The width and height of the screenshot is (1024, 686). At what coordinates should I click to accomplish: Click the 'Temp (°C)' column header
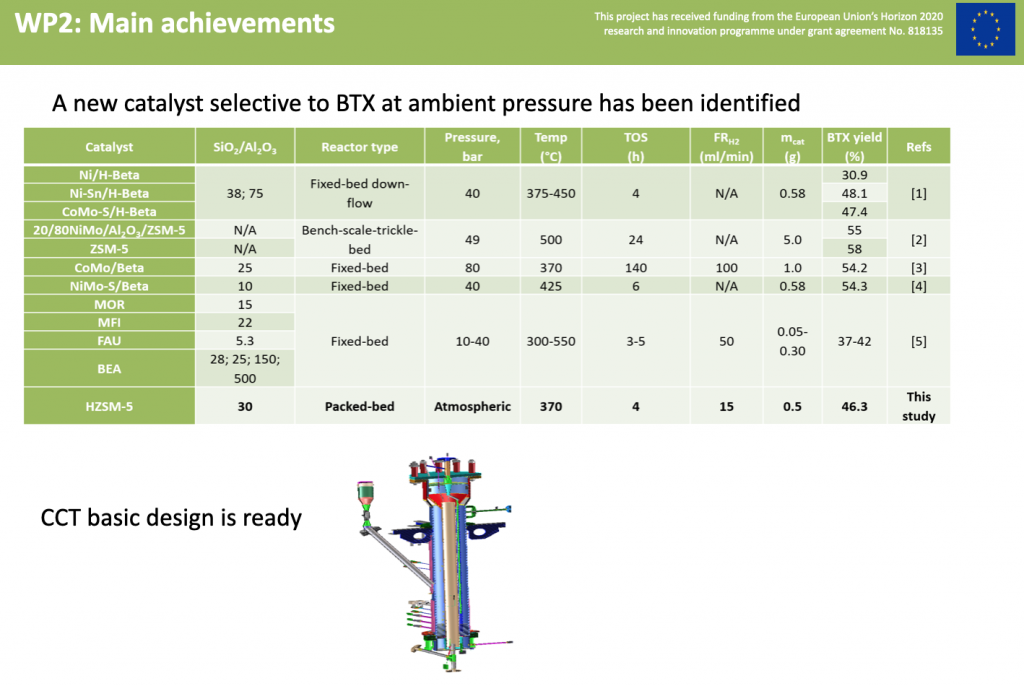[551, 146]
